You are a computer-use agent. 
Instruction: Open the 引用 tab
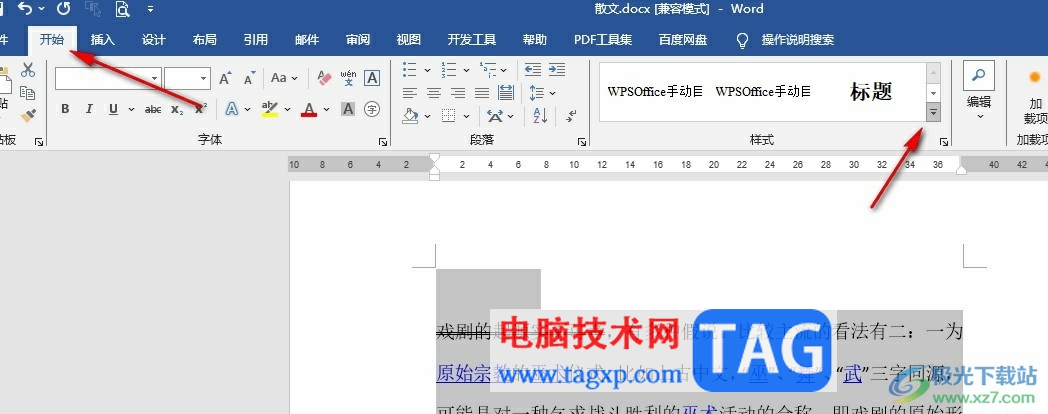click(255, 40)
